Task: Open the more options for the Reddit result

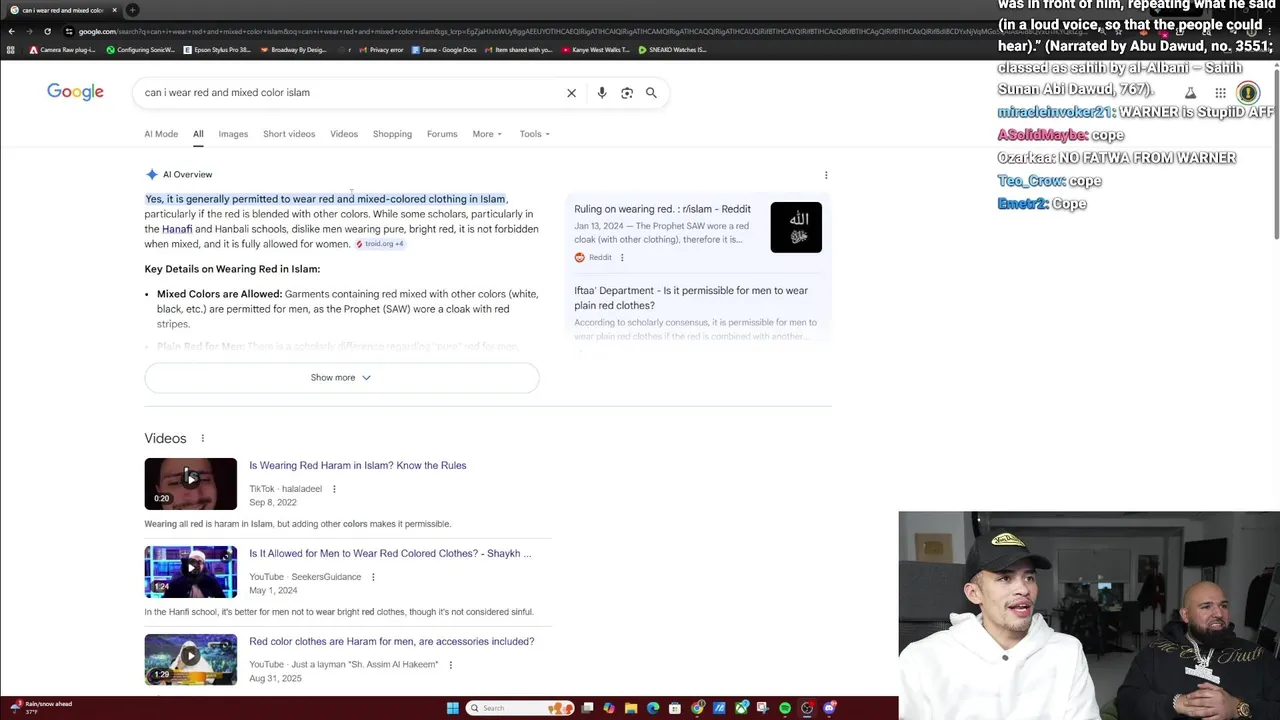Action: [622, 257]
